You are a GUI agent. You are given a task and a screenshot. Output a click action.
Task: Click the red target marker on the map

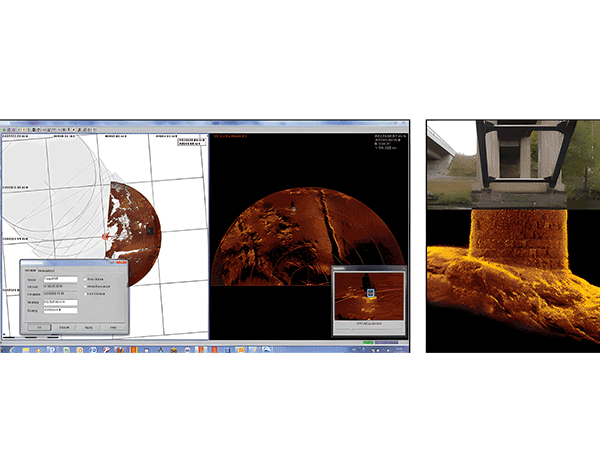coord(105,237)
